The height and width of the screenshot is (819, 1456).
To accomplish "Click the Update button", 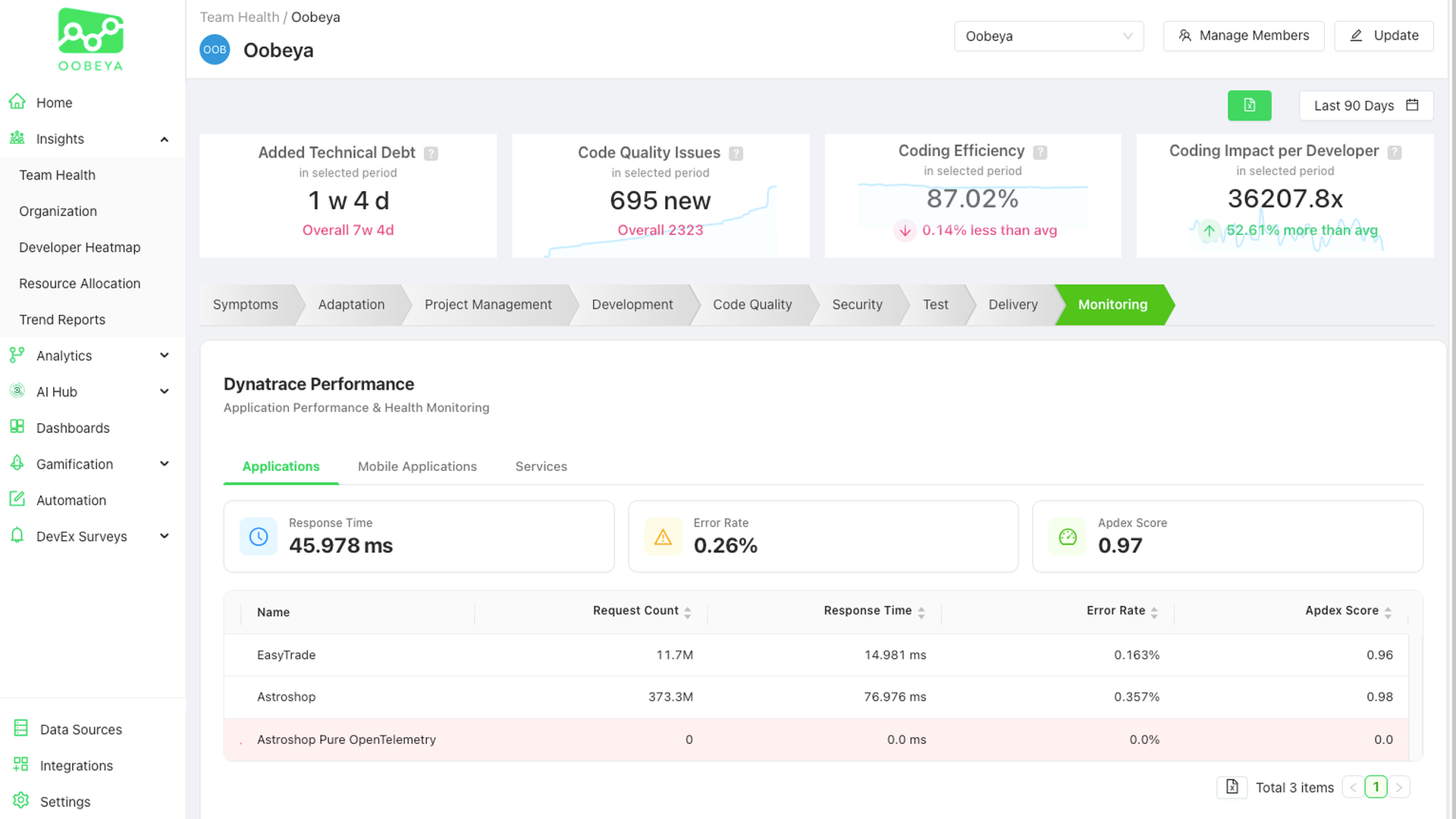I will click(1384, 36).
